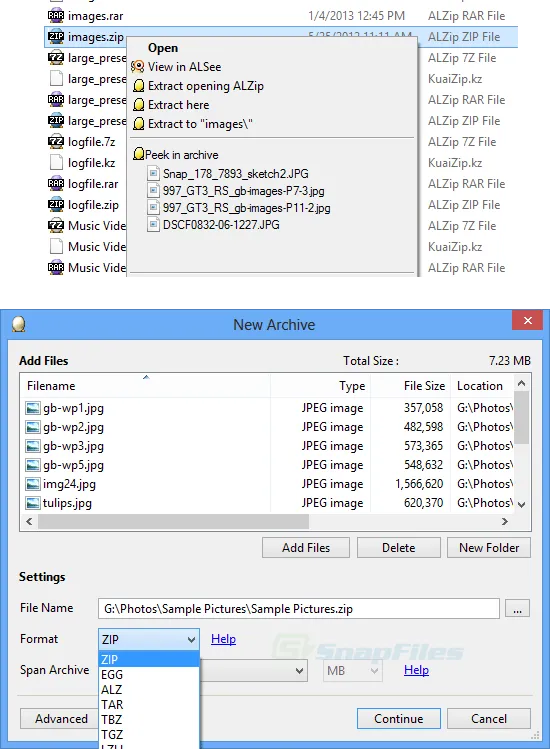Click egg icon next to Peek in archive
Image resolution: width=550 pixels, height=749 pixels.
(139, 154)
